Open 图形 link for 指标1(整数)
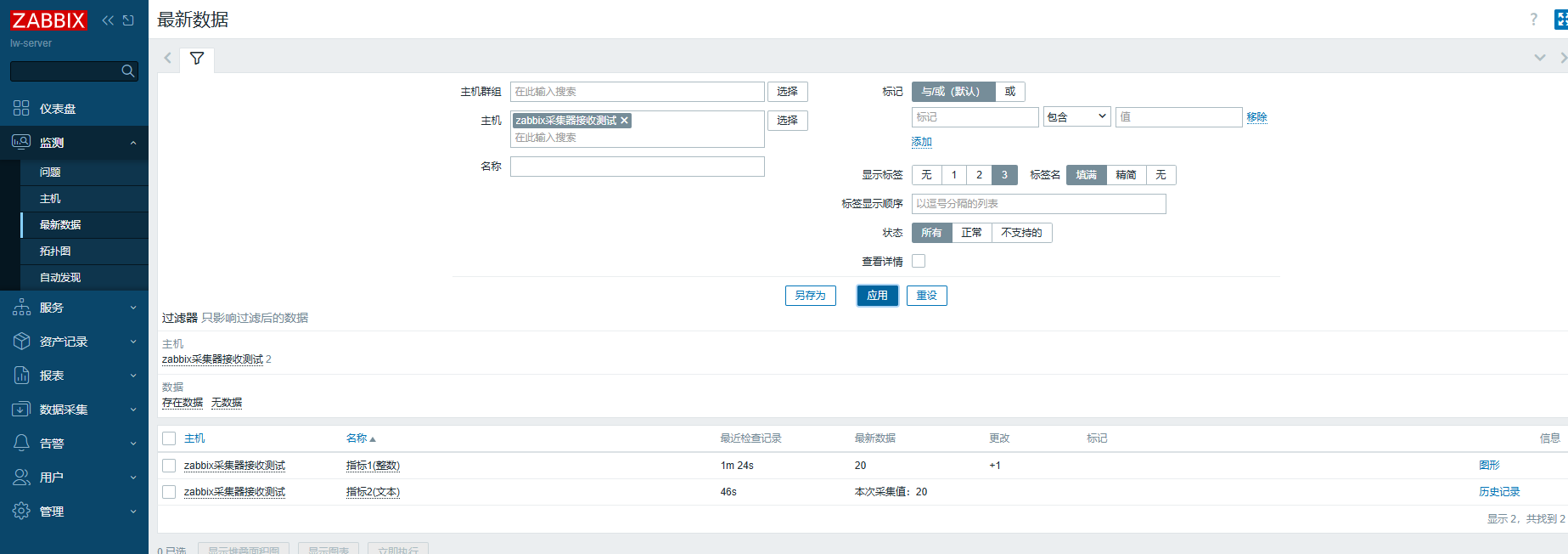The width and height of the screenshot is (1568, 554). tap(1489, 466)
